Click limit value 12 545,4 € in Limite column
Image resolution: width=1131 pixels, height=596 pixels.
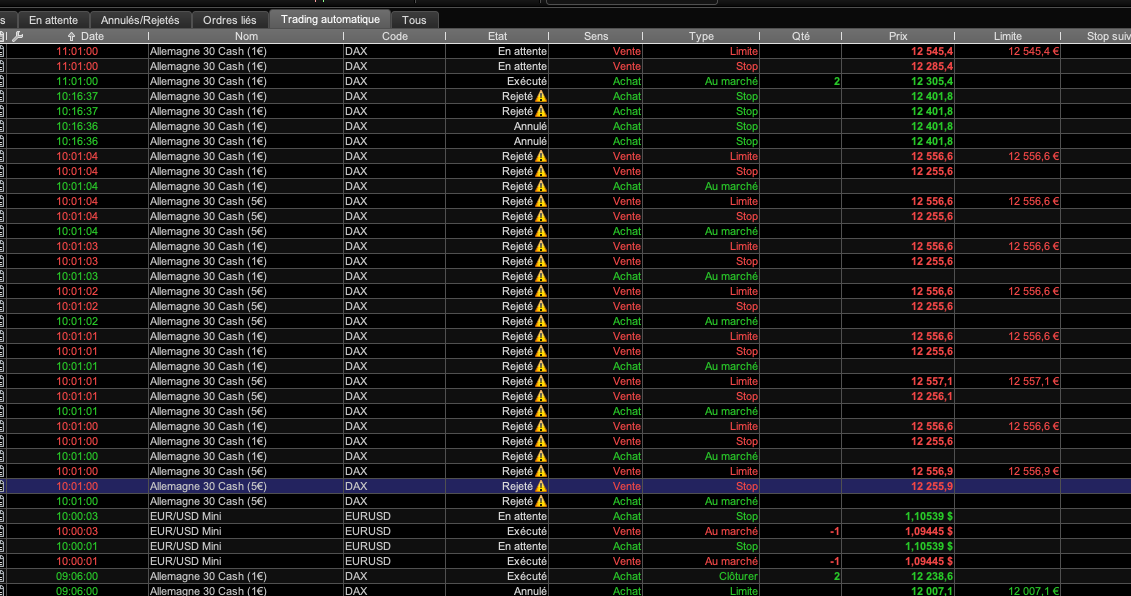click(x=1034, y=51)
